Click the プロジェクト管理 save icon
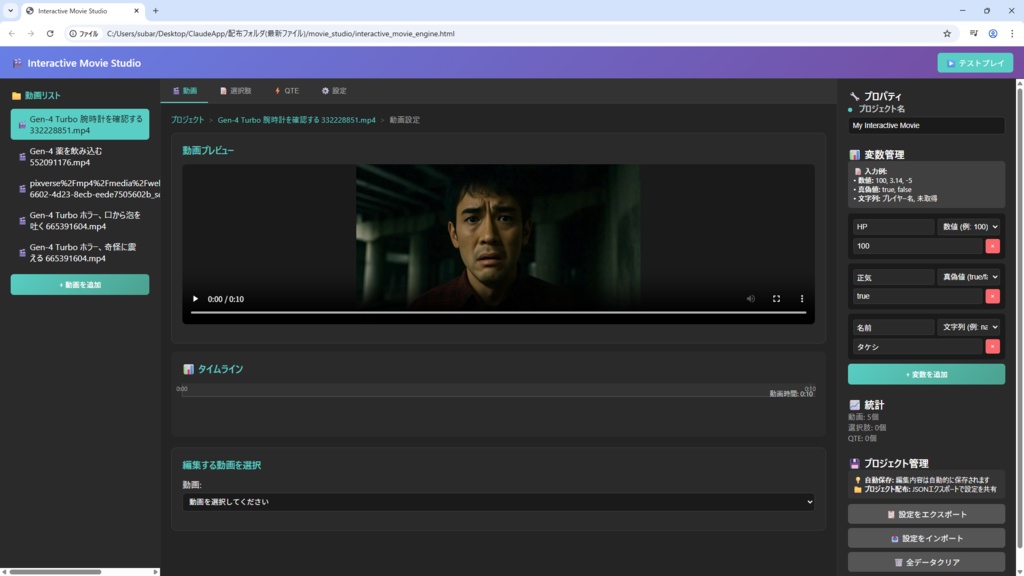Screen dimensions: 1024x576 [854, 463]
